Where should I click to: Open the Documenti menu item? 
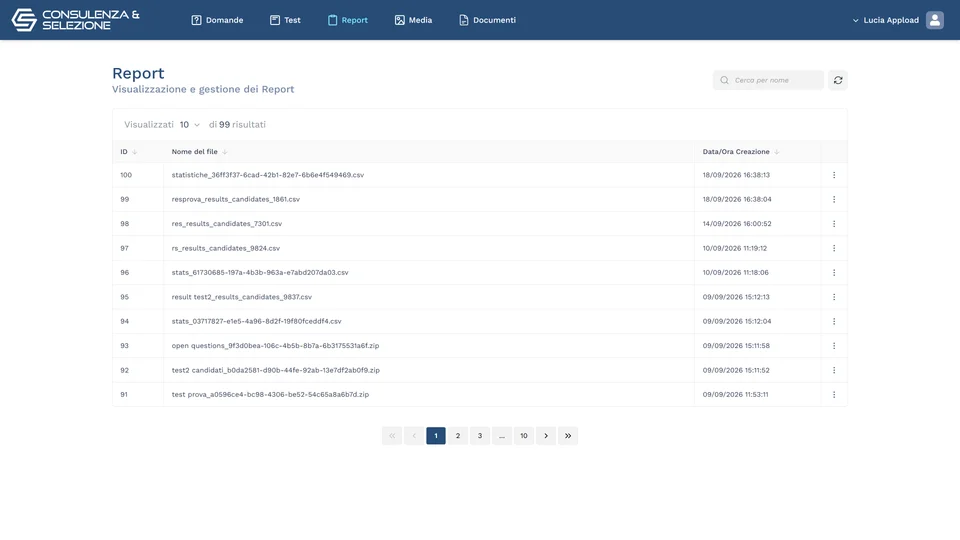(x=487, y=20)
